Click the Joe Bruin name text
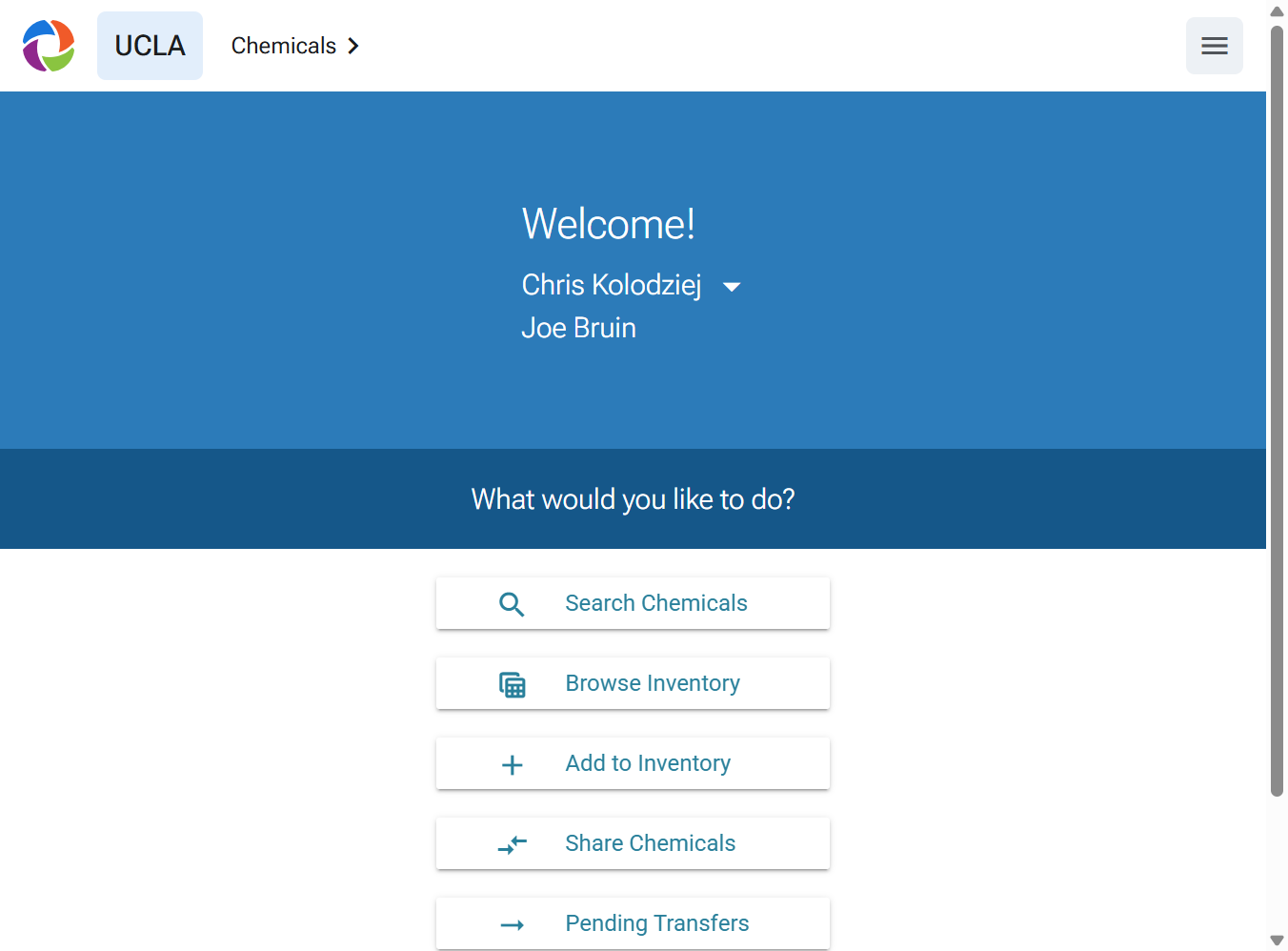Screen dimensions: 1288x951 pos(578,328)
